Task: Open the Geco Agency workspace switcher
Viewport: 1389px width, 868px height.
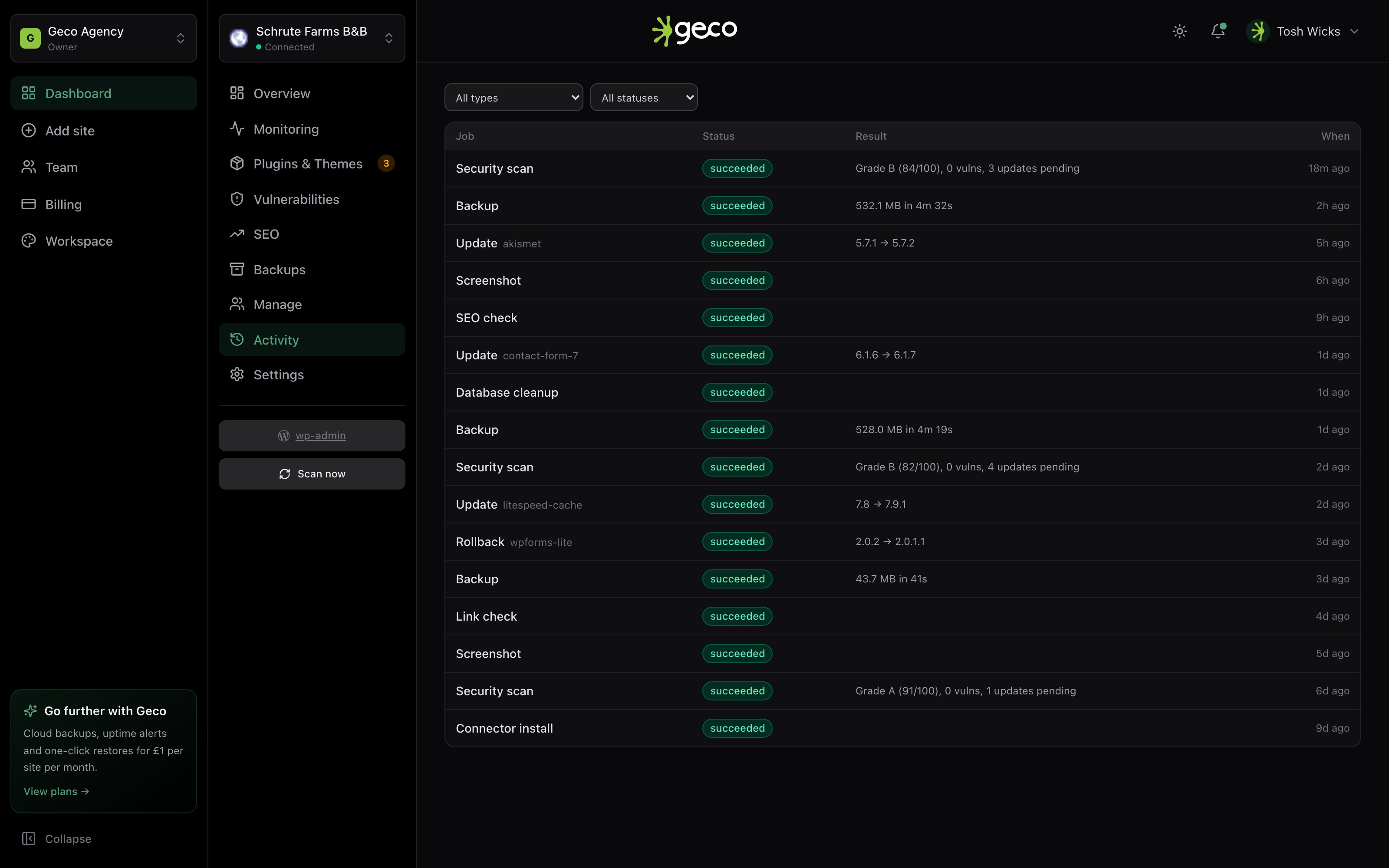Action: [104, 39]
